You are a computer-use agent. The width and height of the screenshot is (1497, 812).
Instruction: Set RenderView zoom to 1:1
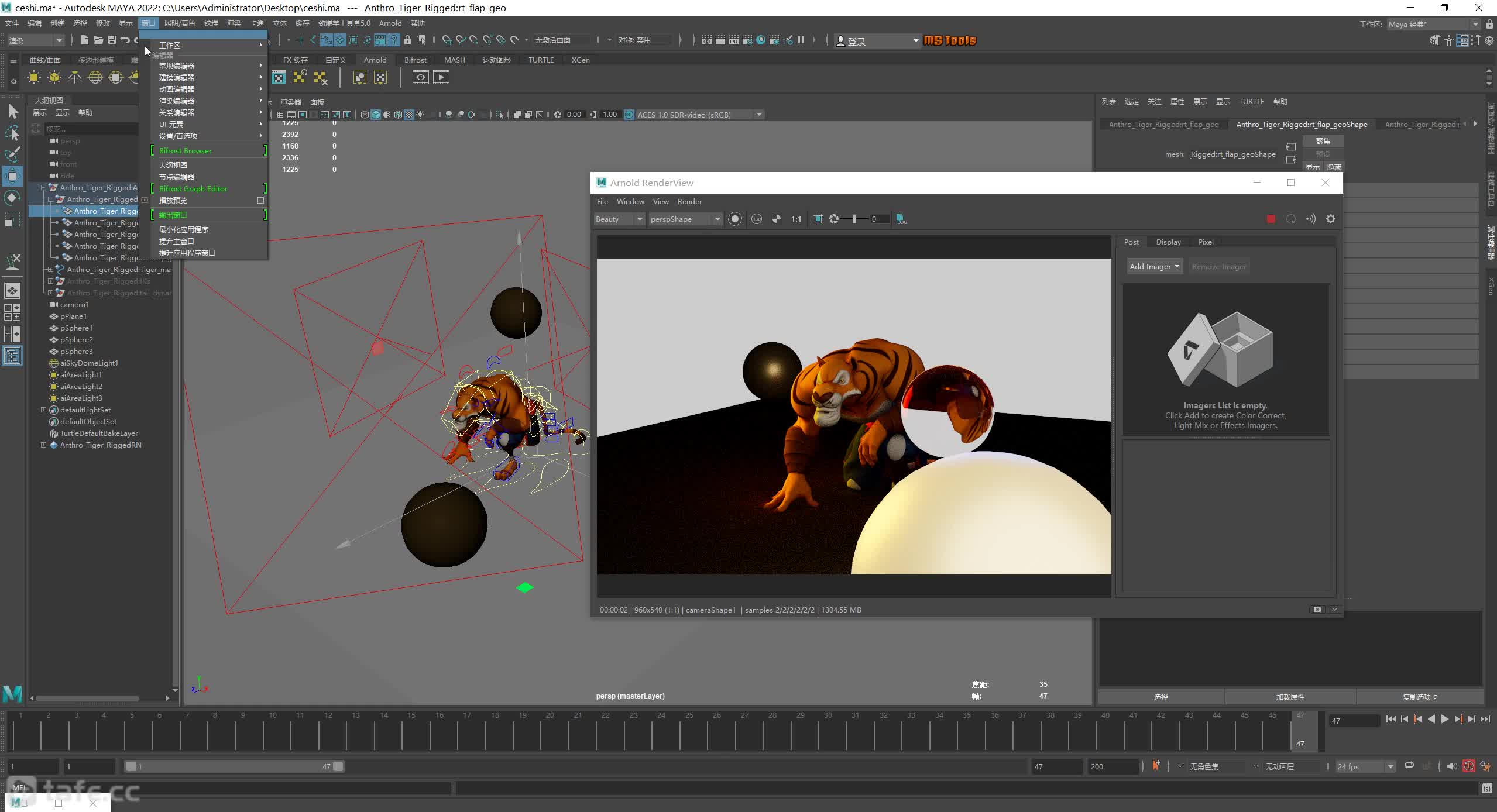(x=796, y=219)
